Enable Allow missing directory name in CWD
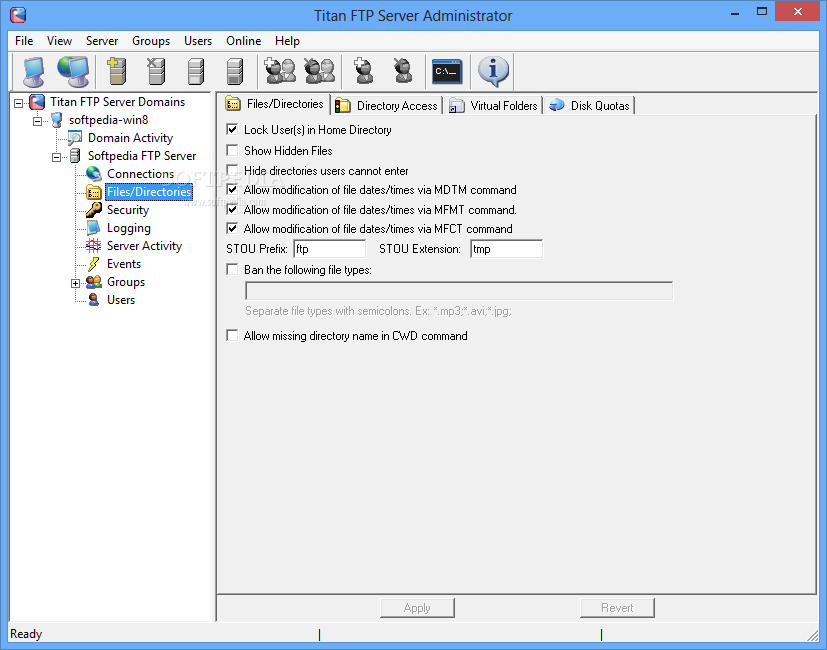The image size is (827, 650). [x=232, y=336]
